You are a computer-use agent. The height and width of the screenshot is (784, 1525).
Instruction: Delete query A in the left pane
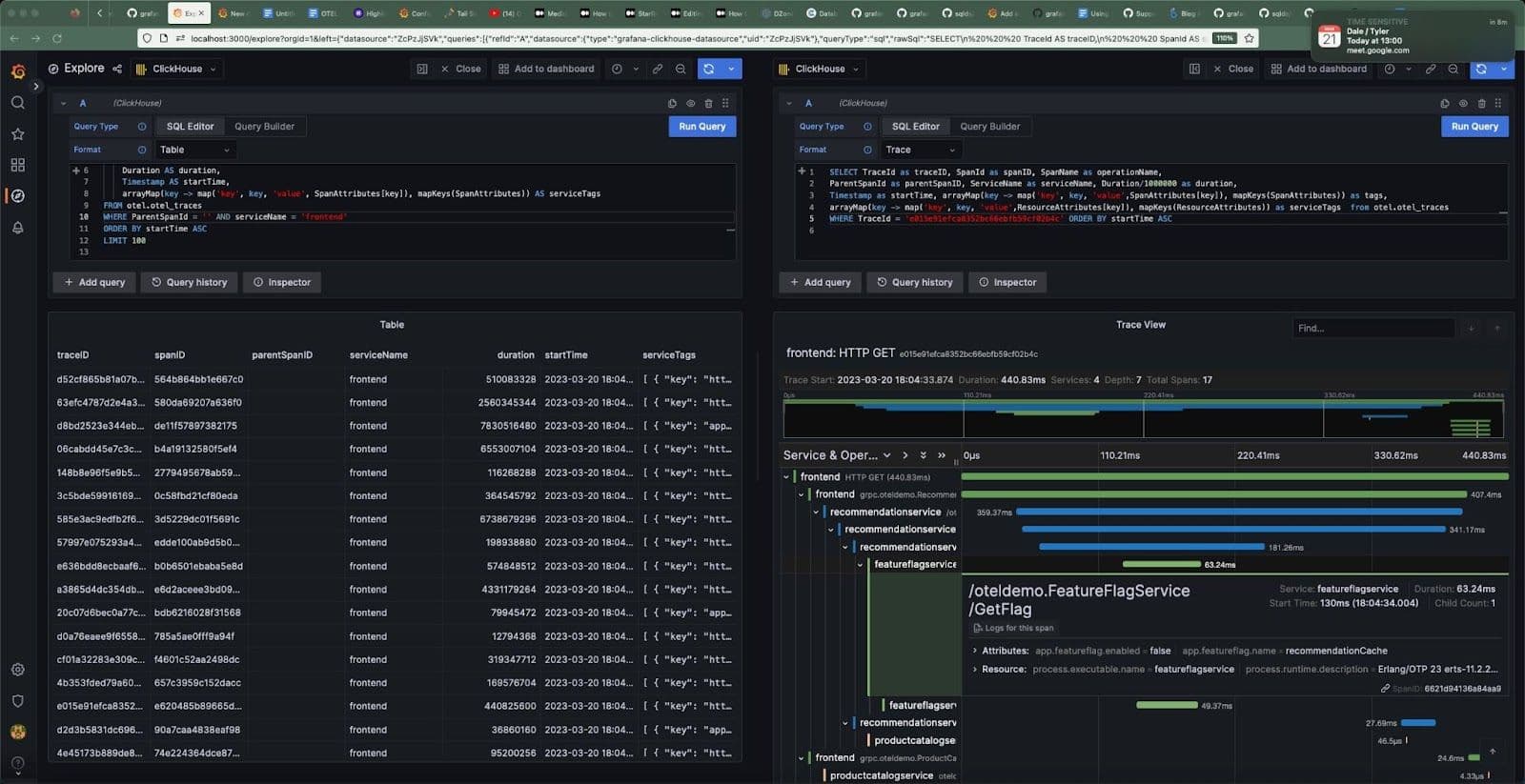coord(708,103)
